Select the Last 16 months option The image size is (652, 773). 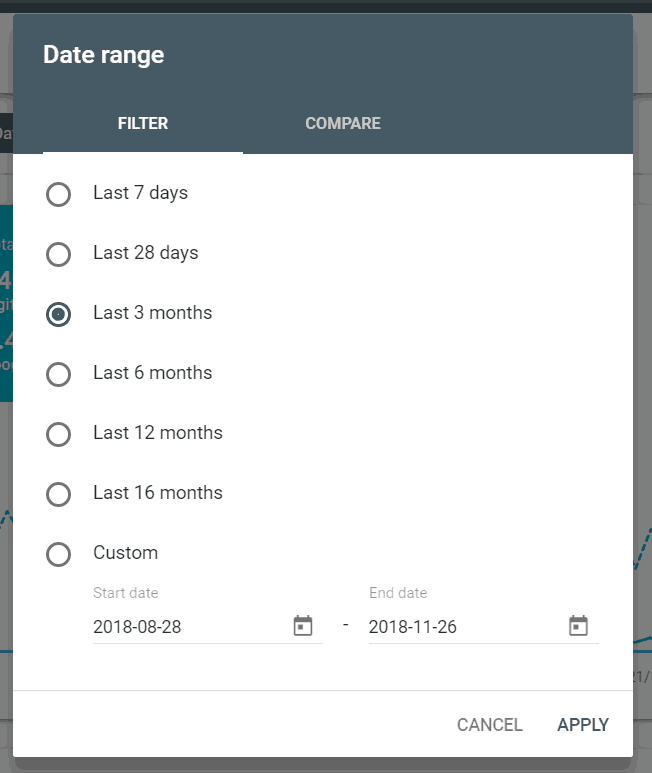[x=59, y=494]
